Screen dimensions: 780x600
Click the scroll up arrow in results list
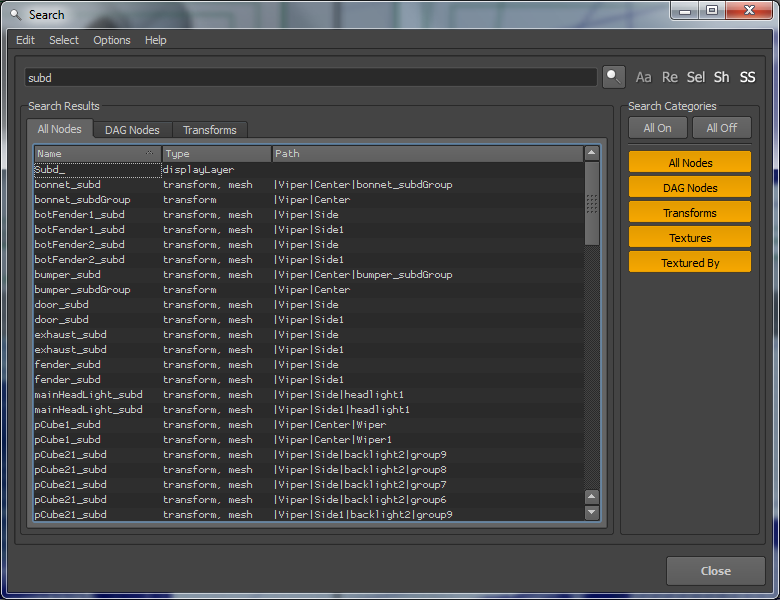coord(592,153)
